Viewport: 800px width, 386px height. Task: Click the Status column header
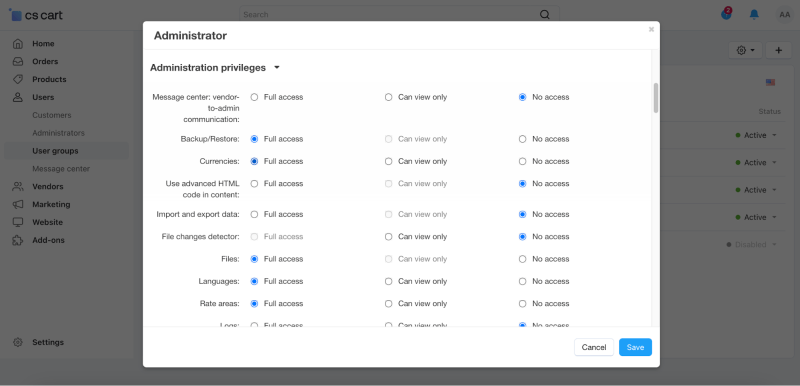tap(769, 112)
